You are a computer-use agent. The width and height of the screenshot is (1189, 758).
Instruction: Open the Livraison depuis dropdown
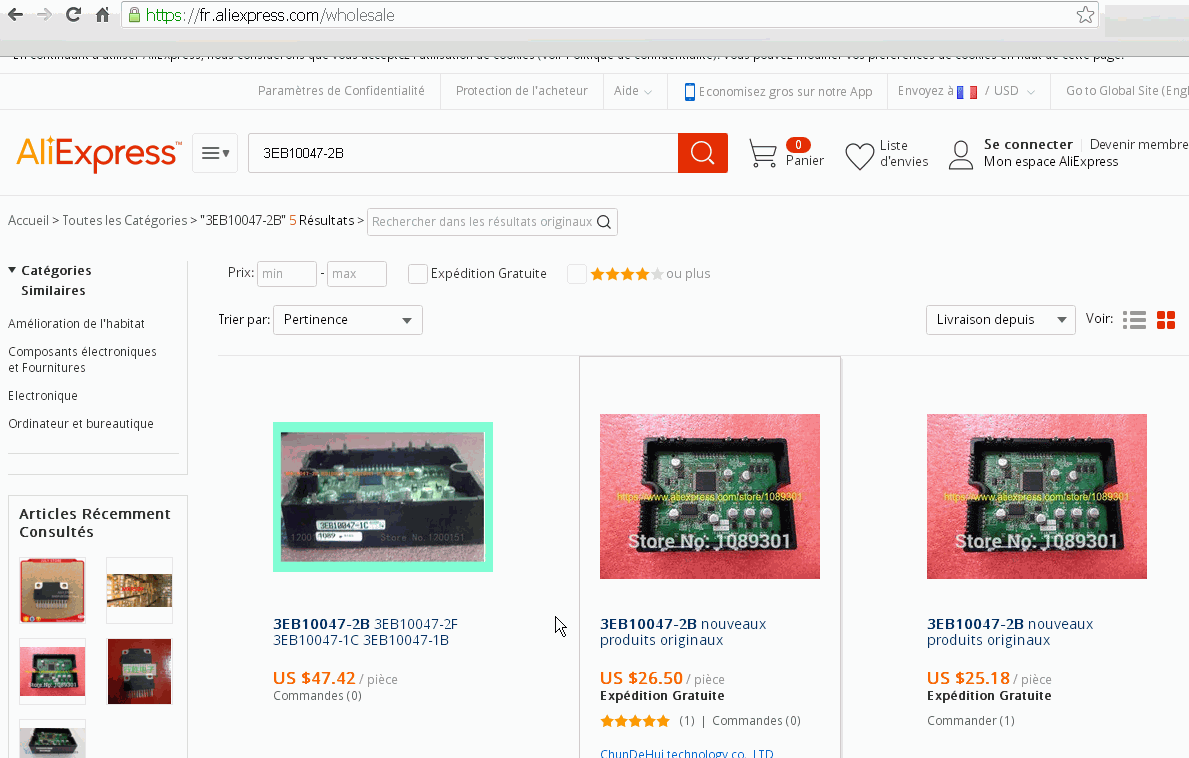(x=1000, y=320)
